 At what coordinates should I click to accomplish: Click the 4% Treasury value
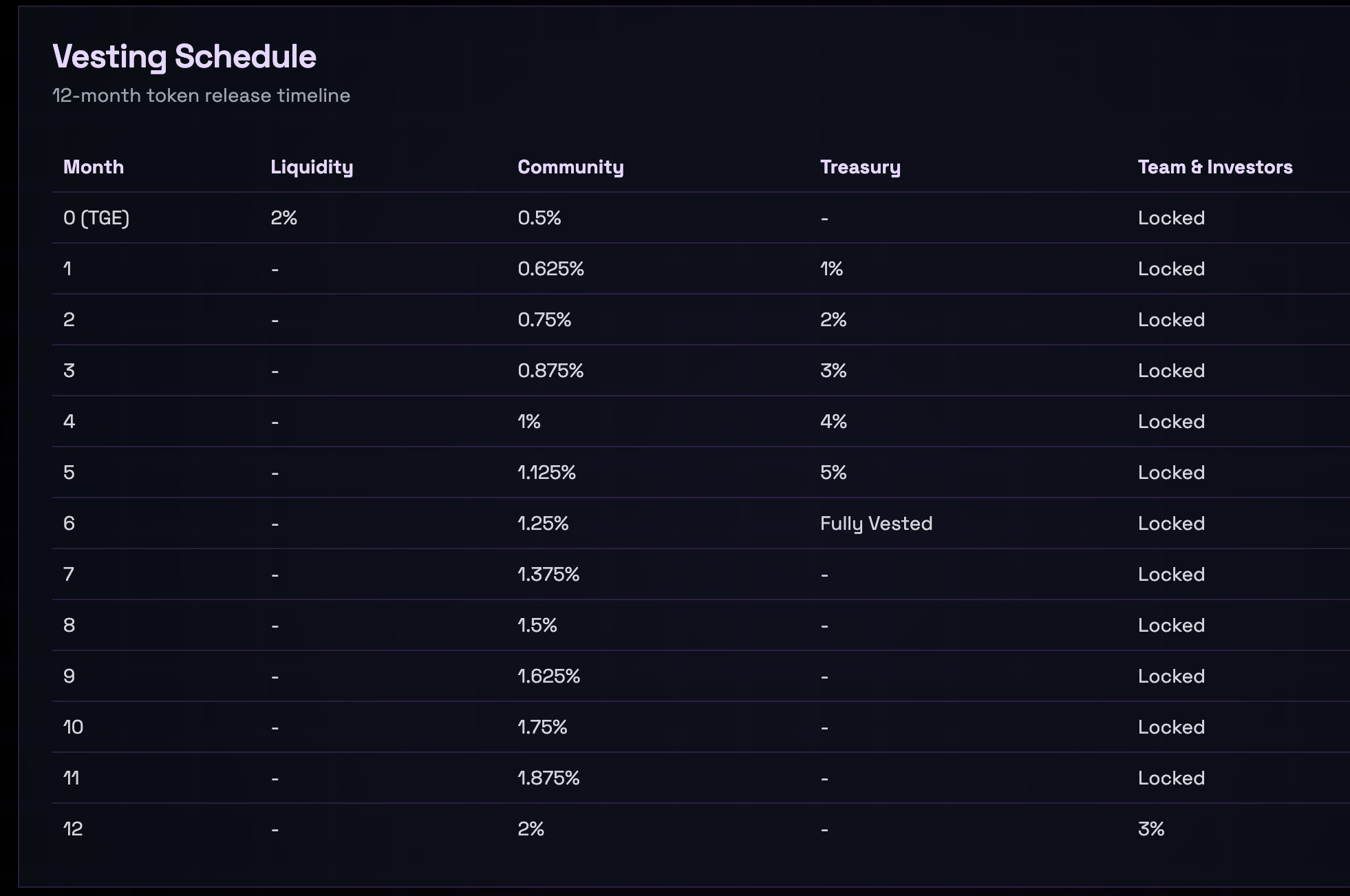point(833,422)
